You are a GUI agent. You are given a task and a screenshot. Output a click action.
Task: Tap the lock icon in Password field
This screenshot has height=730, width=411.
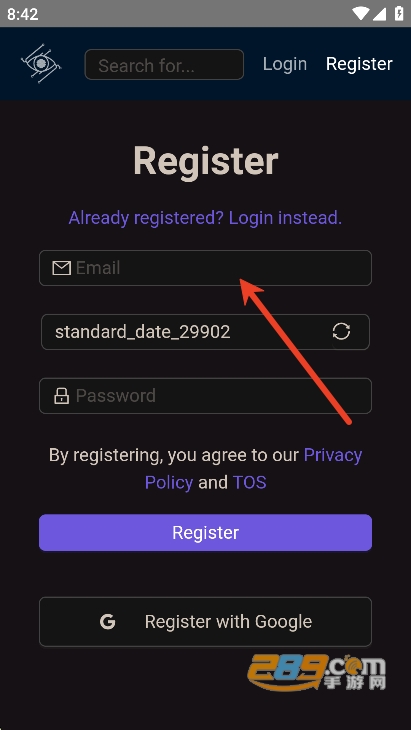pyautogui.click(x=61, y=396)
